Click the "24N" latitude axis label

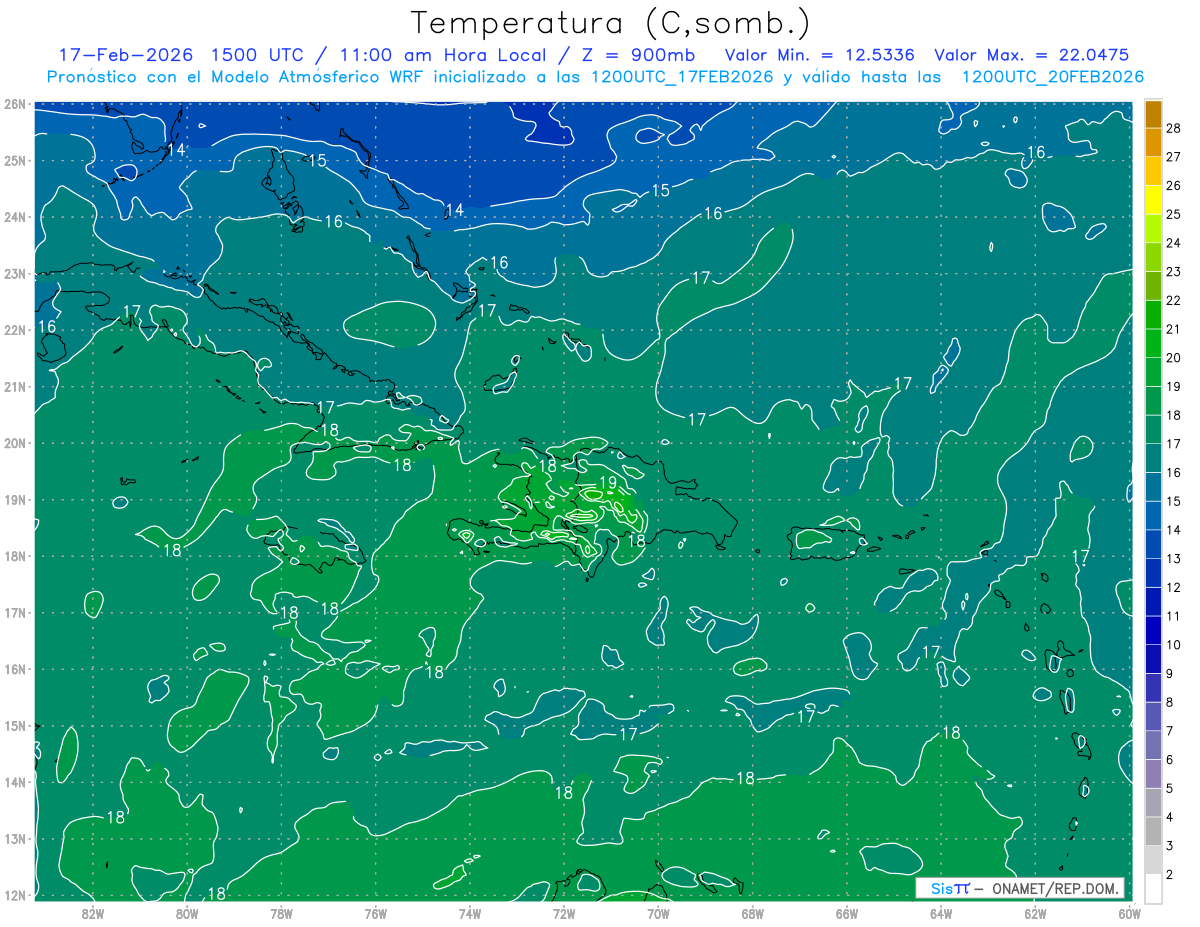point(14,217)
